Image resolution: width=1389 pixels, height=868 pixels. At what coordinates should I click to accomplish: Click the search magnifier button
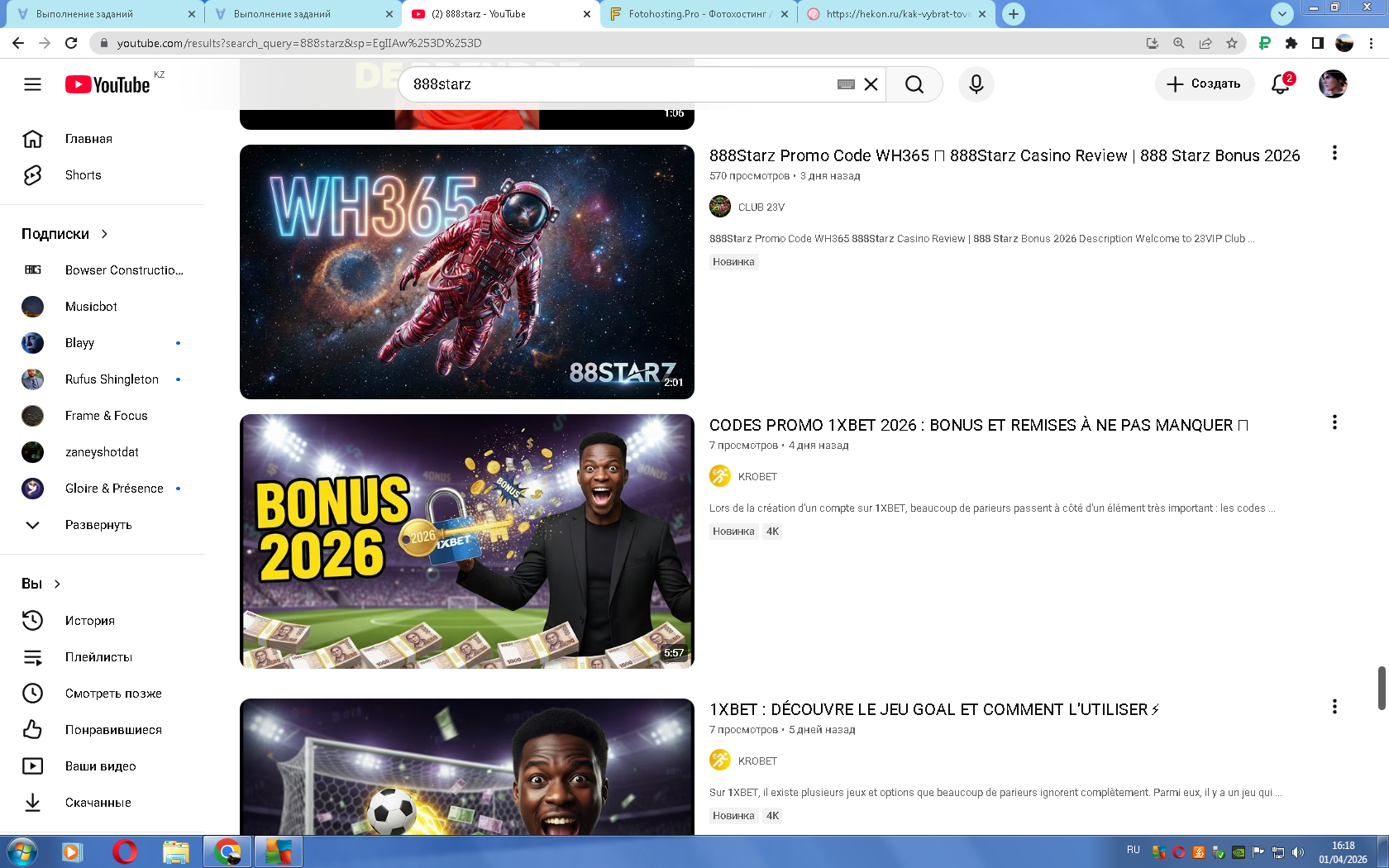point(914,84)
